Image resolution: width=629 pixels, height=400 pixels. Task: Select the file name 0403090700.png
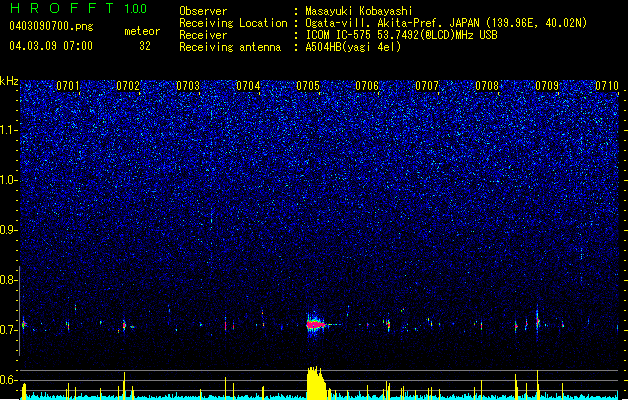pos(51,26)
